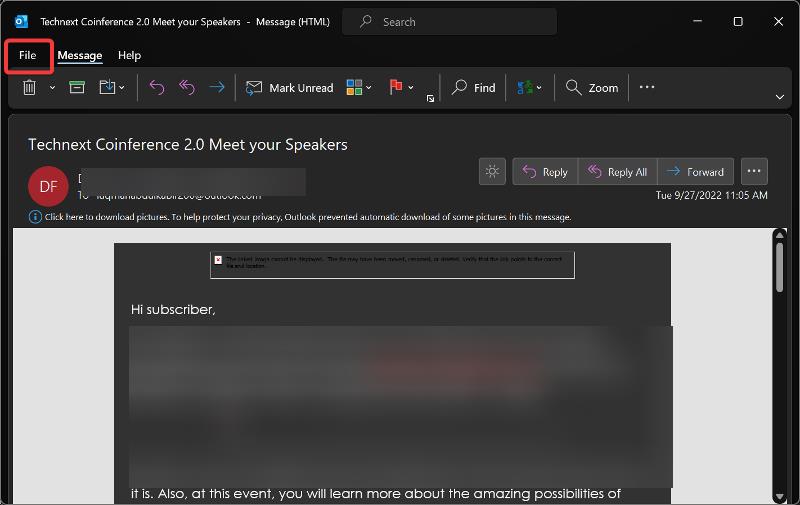Click the Zoom magnifier button
This screenshot has width=800, height=505.
592,88
